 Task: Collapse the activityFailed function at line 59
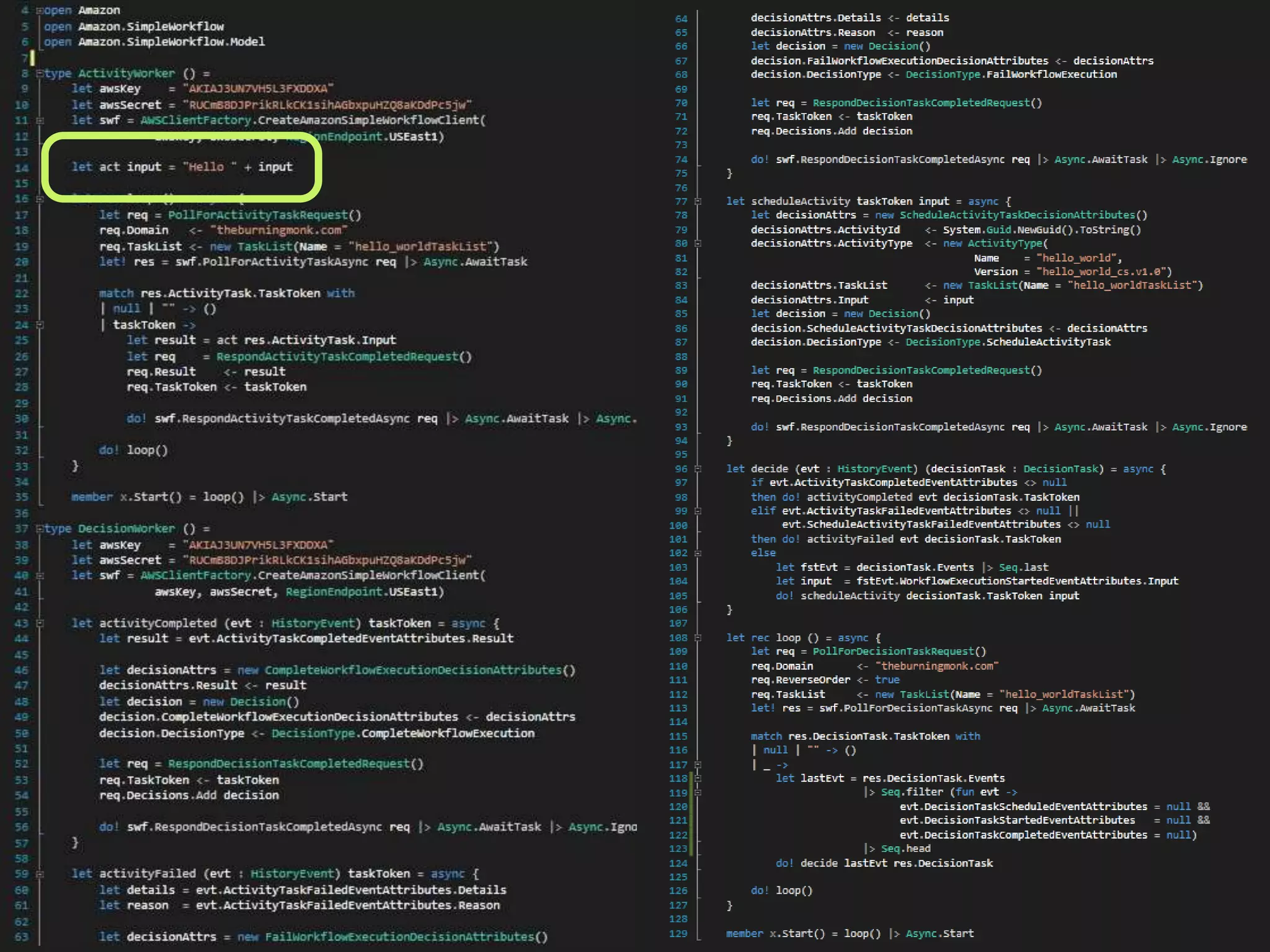[40, 874]
